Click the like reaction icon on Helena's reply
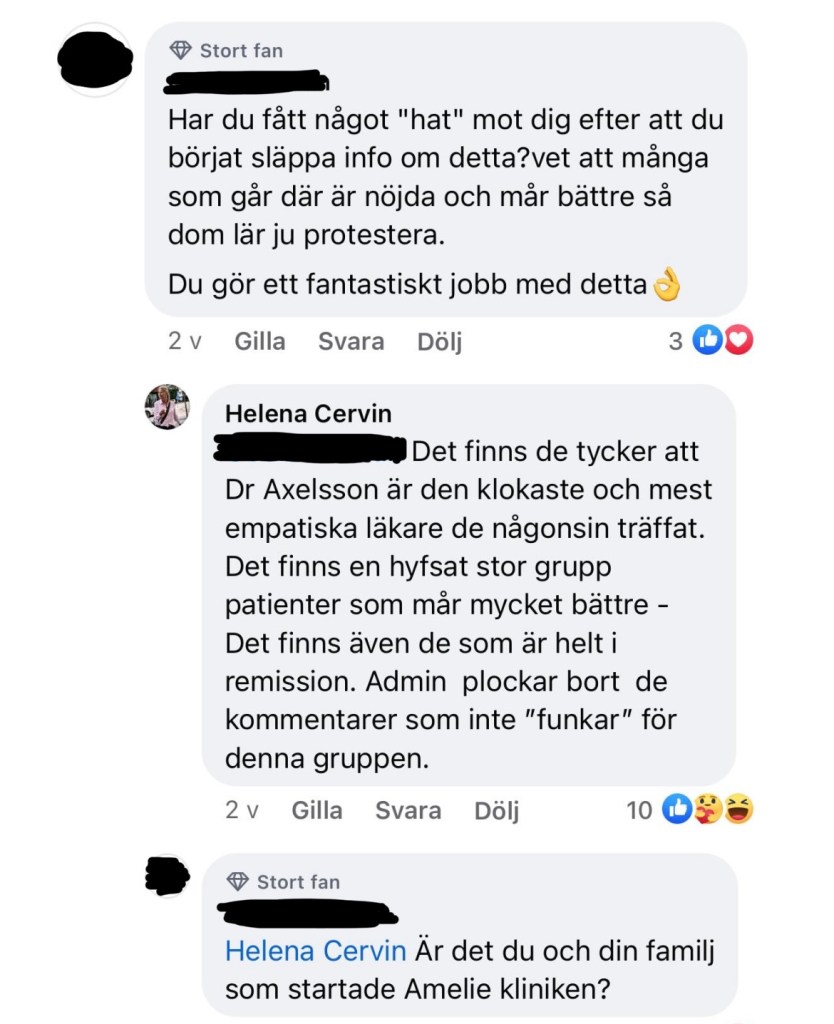 [x=677, y=809]
